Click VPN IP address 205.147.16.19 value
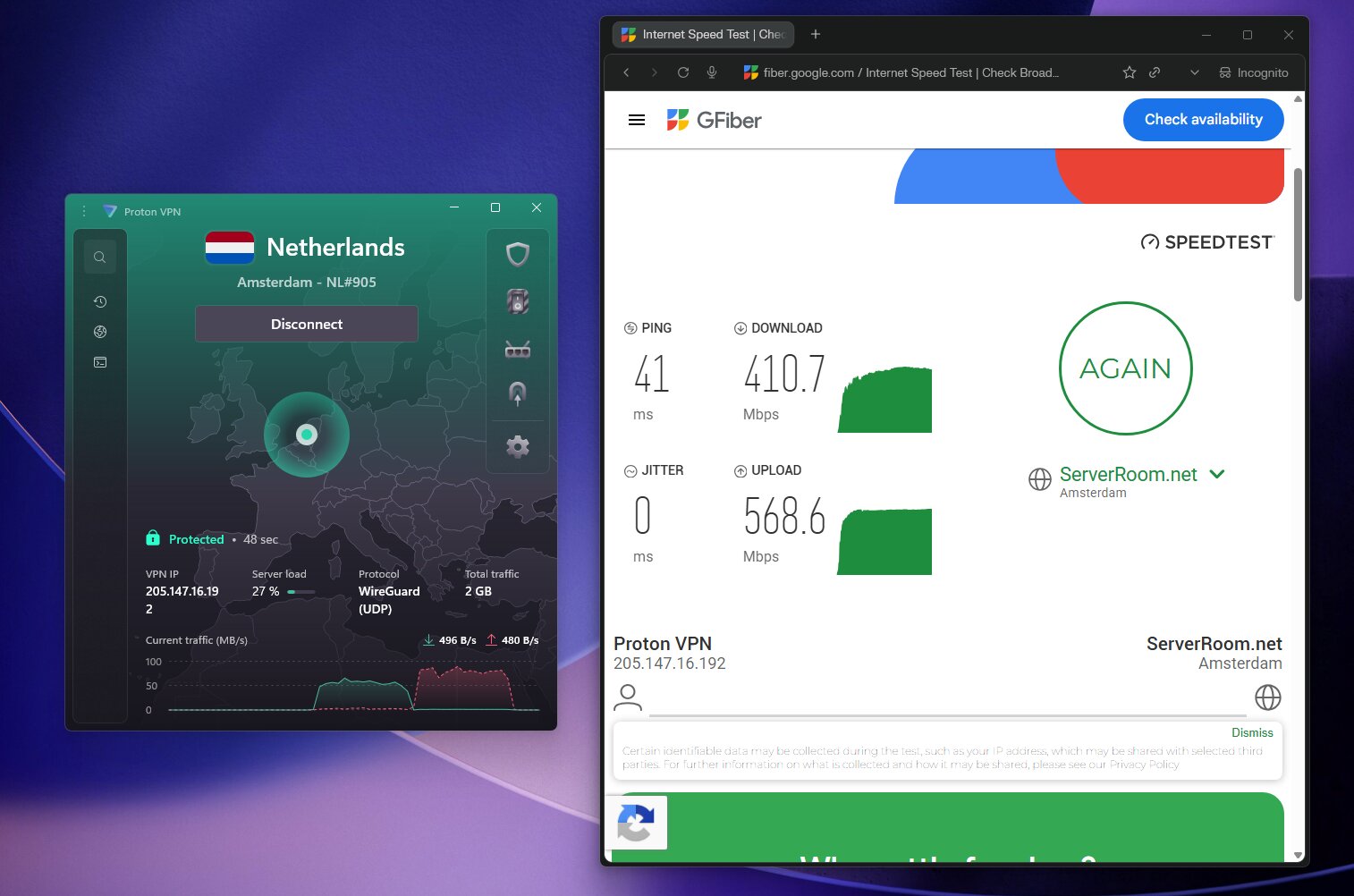 pos(182,600)
